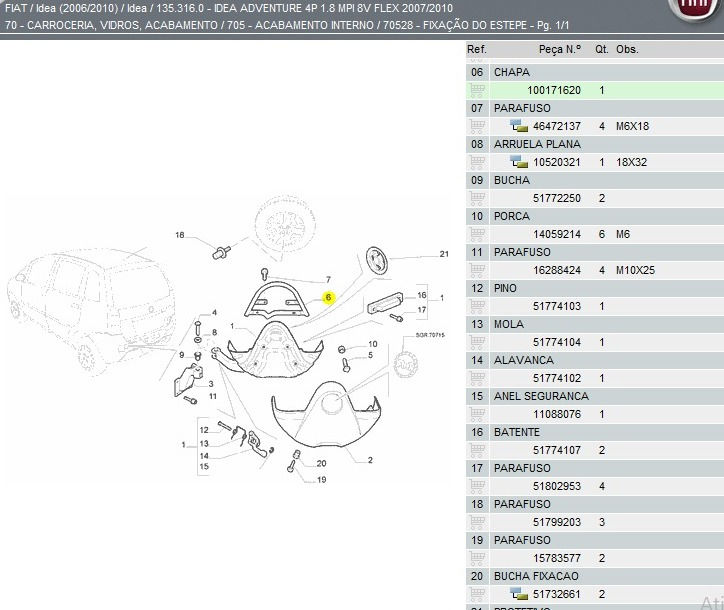The height and width of the screenshot is (610, 724).
Task: Select row '09 BUCHA'
Action: click(x=595, y=180)
